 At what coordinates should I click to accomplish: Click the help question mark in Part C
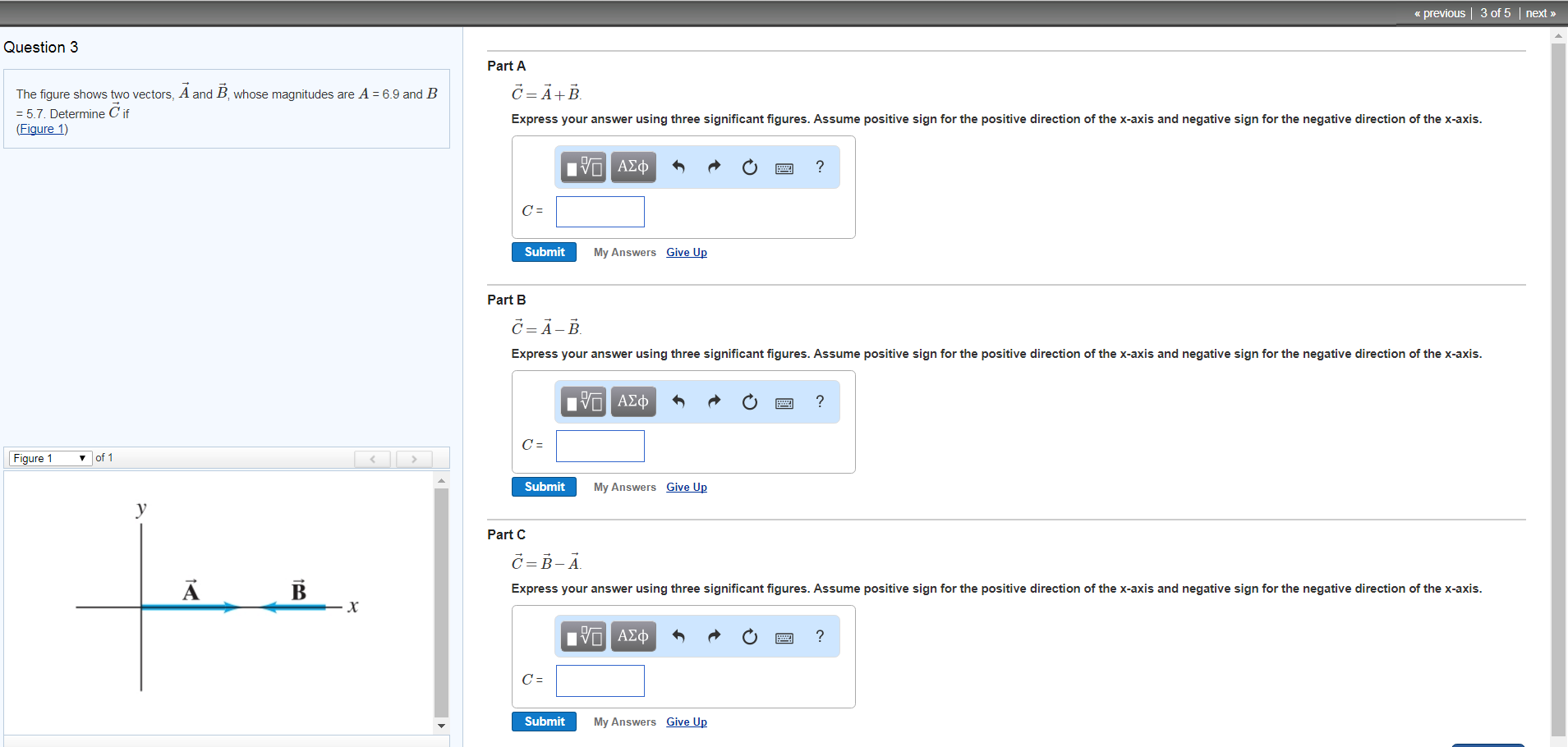coord(819,636)
